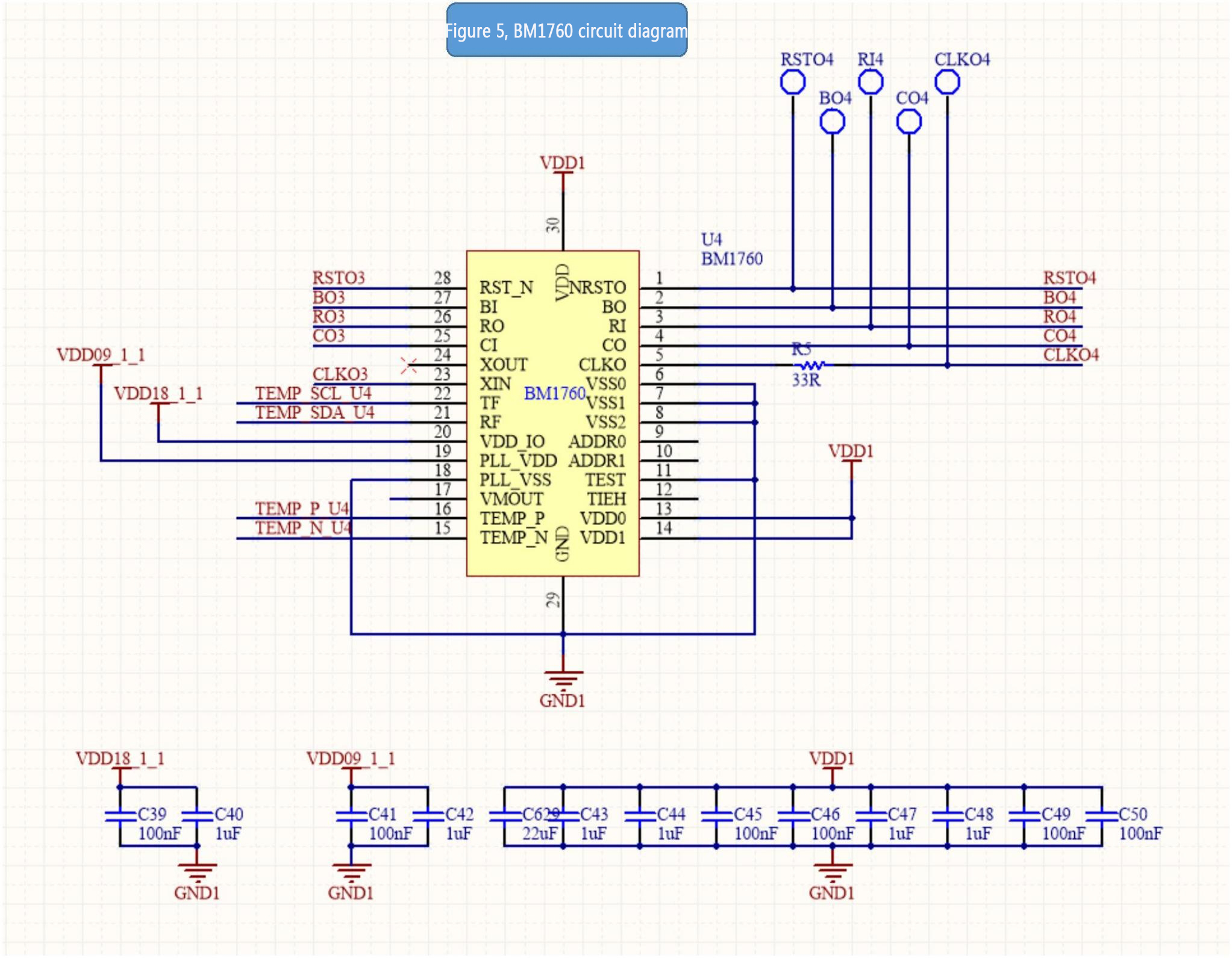Click the Figure 5 title banner

(x=566, y=30)
